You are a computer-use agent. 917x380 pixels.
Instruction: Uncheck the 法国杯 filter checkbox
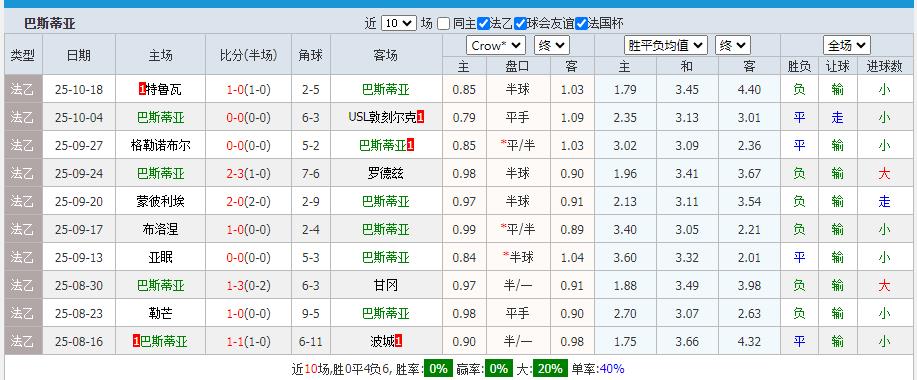(x=581, y=24)
